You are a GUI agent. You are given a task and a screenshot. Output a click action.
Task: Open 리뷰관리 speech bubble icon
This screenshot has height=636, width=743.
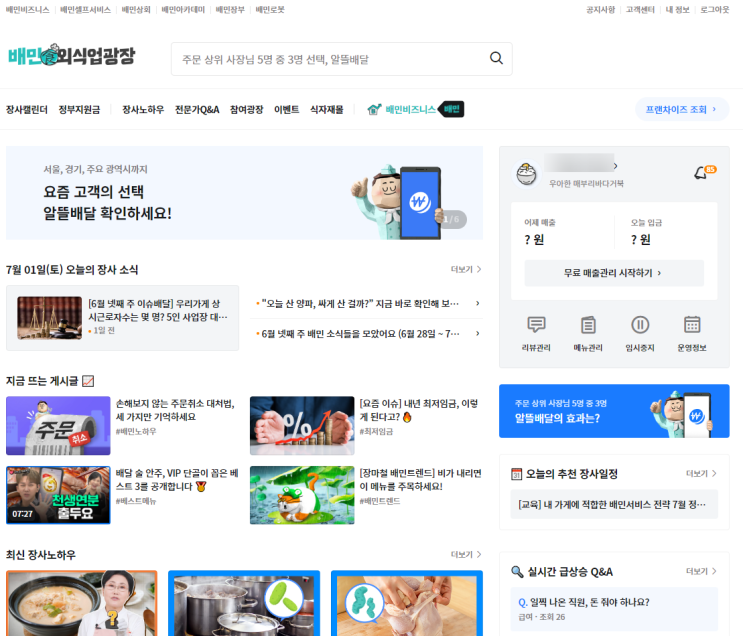click(x=536, y=325)
